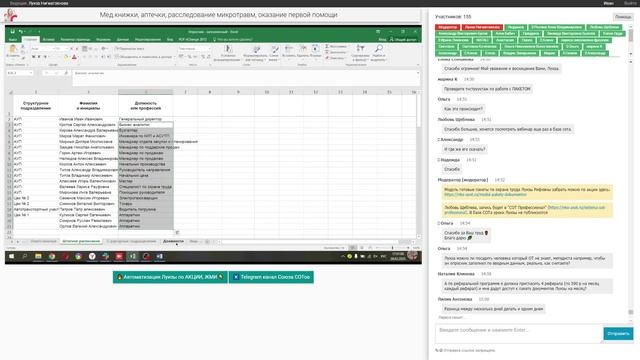Open the font name dropdown

coord(53,49)
